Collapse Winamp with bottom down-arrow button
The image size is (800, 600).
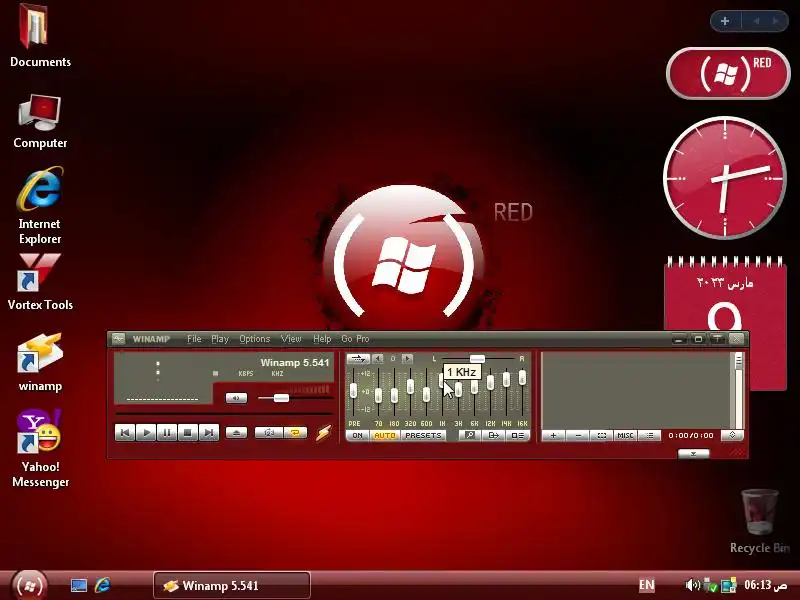693,454
